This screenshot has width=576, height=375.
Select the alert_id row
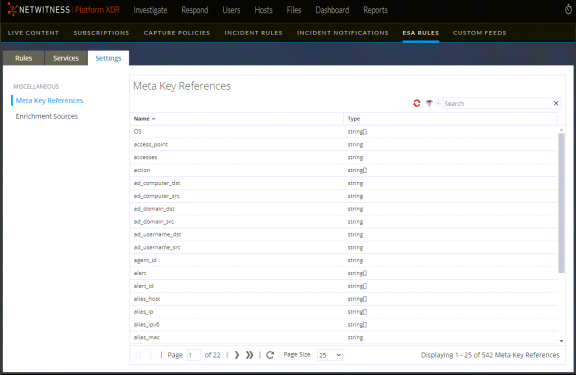pos(344,286)
